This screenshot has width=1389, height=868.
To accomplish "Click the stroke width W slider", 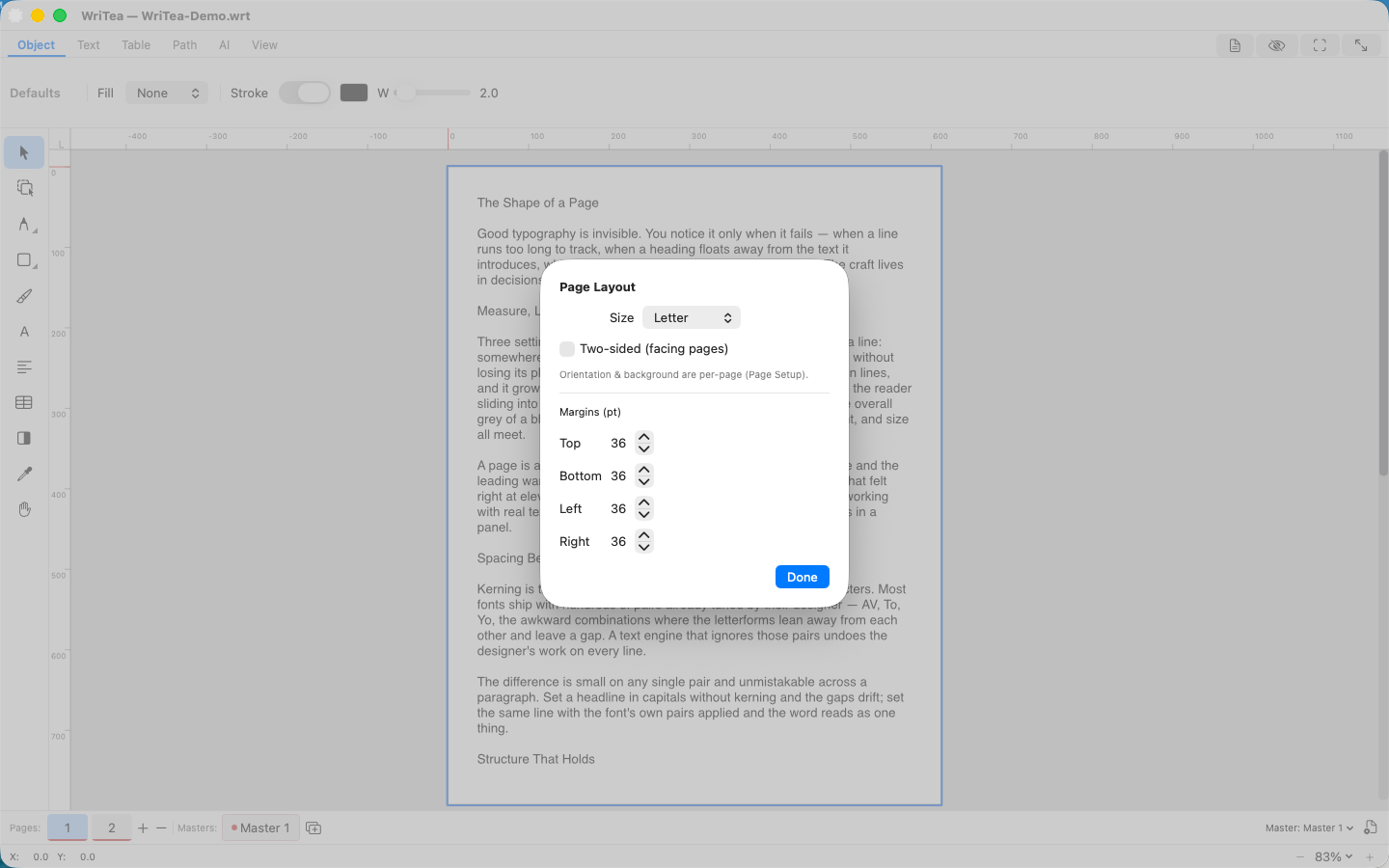I will click(x=433, y=93).
